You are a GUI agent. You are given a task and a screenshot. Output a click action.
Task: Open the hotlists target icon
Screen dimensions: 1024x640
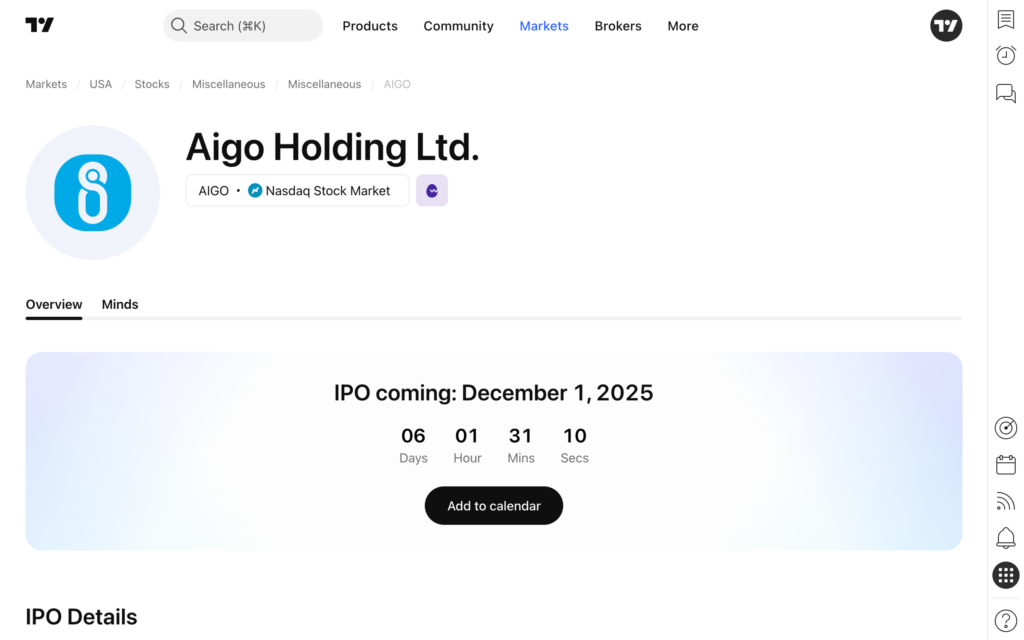pos(1006,428)
